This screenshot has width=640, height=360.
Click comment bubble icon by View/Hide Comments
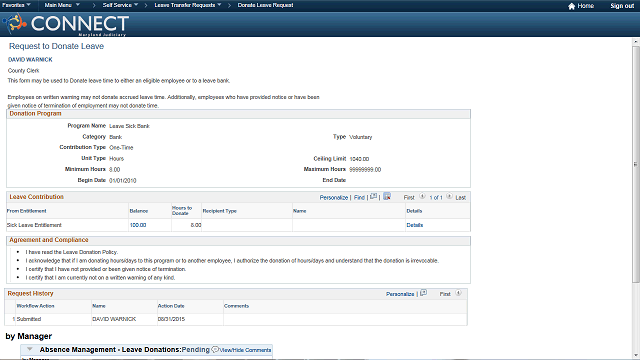point(216,349)
